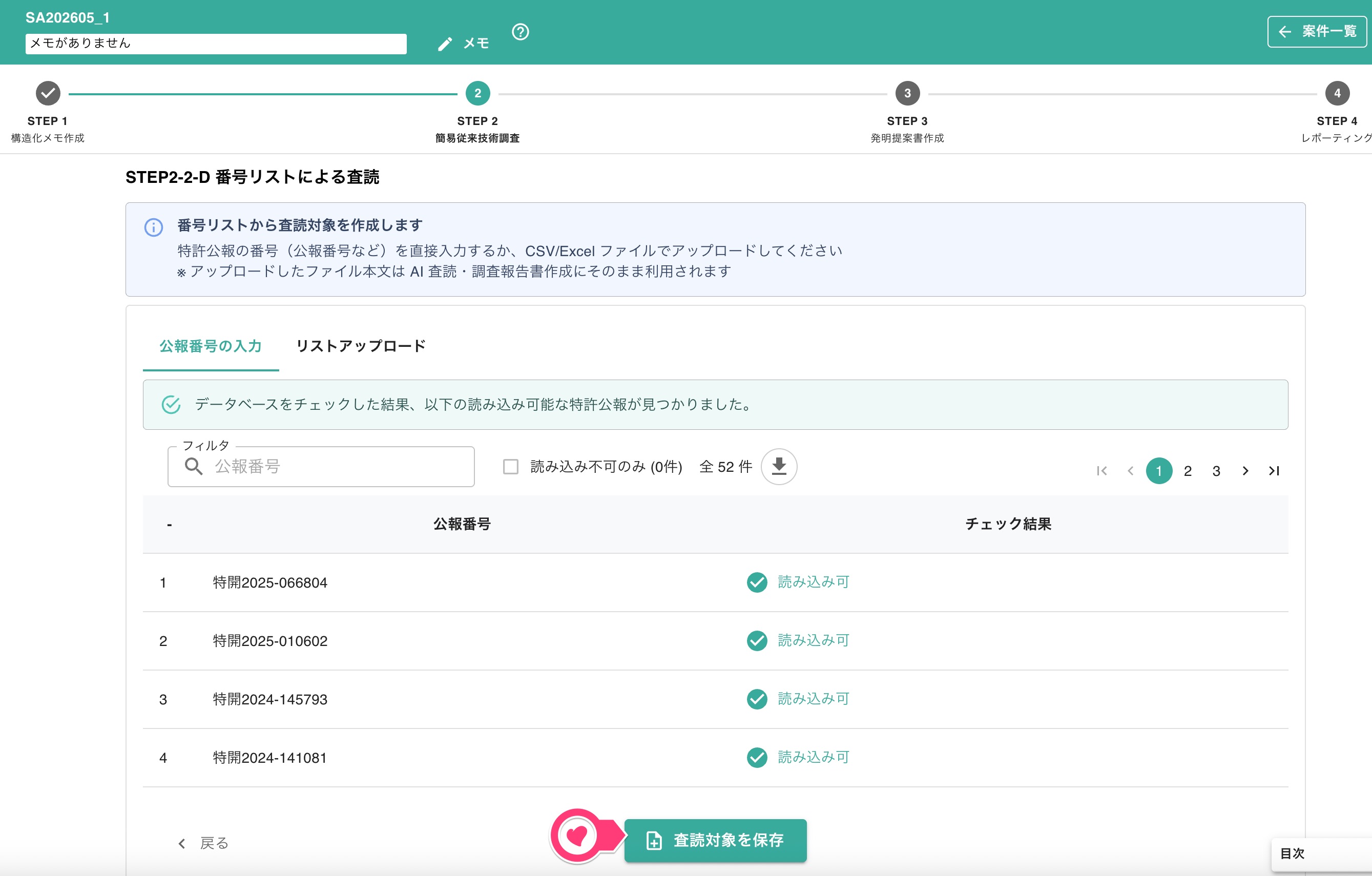This screenshot has width=1372, height=876.
Task: Click the チェック結果 column header
Action: pos(1008,524)
